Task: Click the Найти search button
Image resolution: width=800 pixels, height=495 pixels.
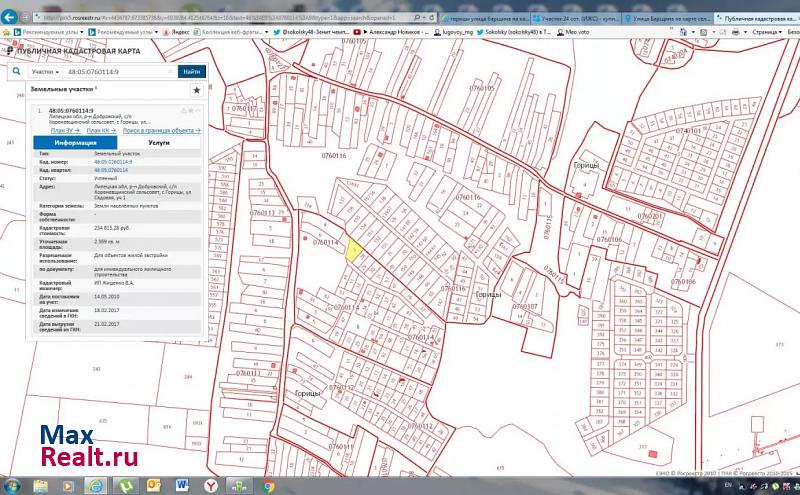Action: [x=191, y=72]
